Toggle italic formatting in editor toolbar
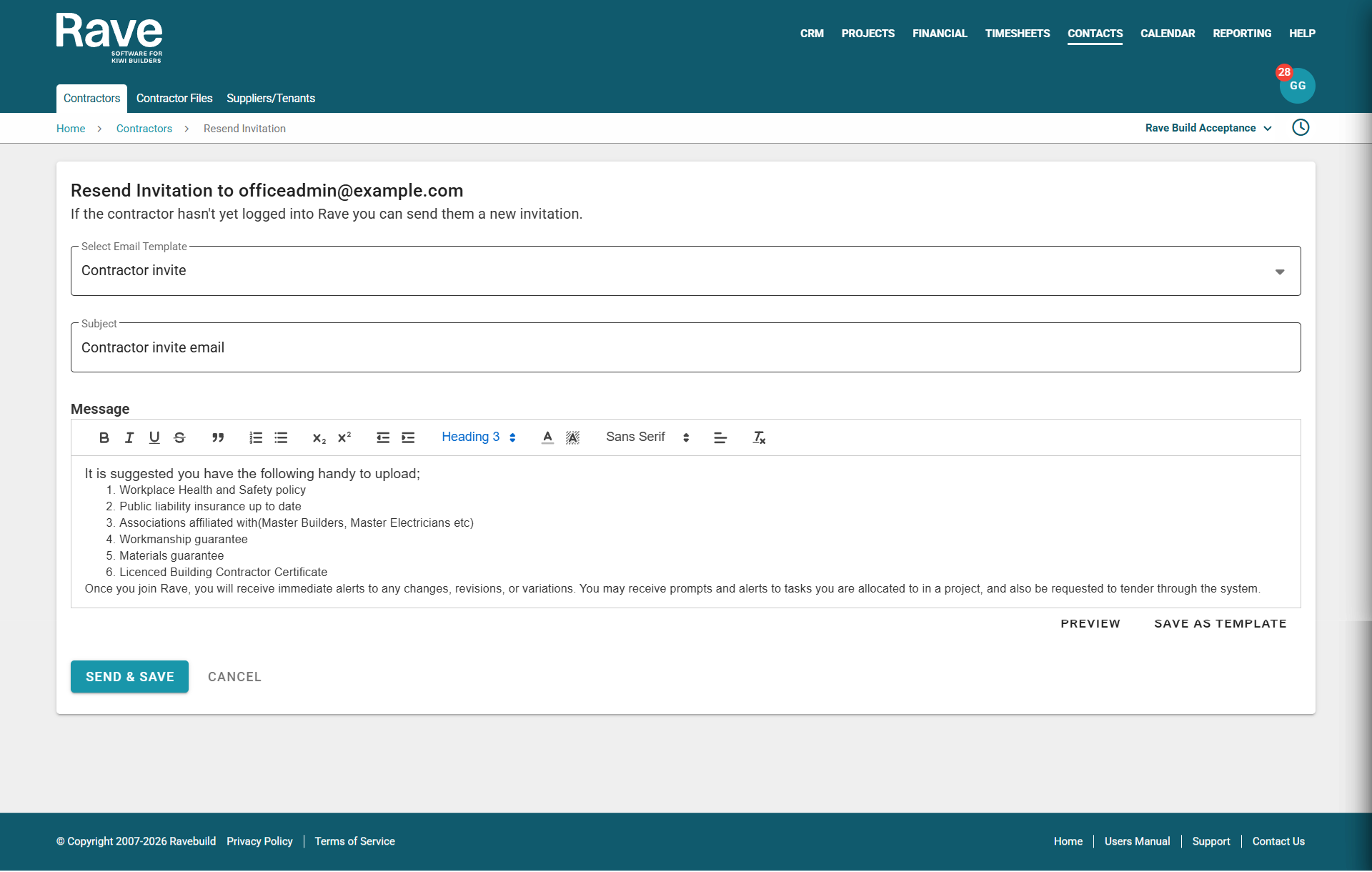Viewport: 1372px width, 872px height. point(129,437)
